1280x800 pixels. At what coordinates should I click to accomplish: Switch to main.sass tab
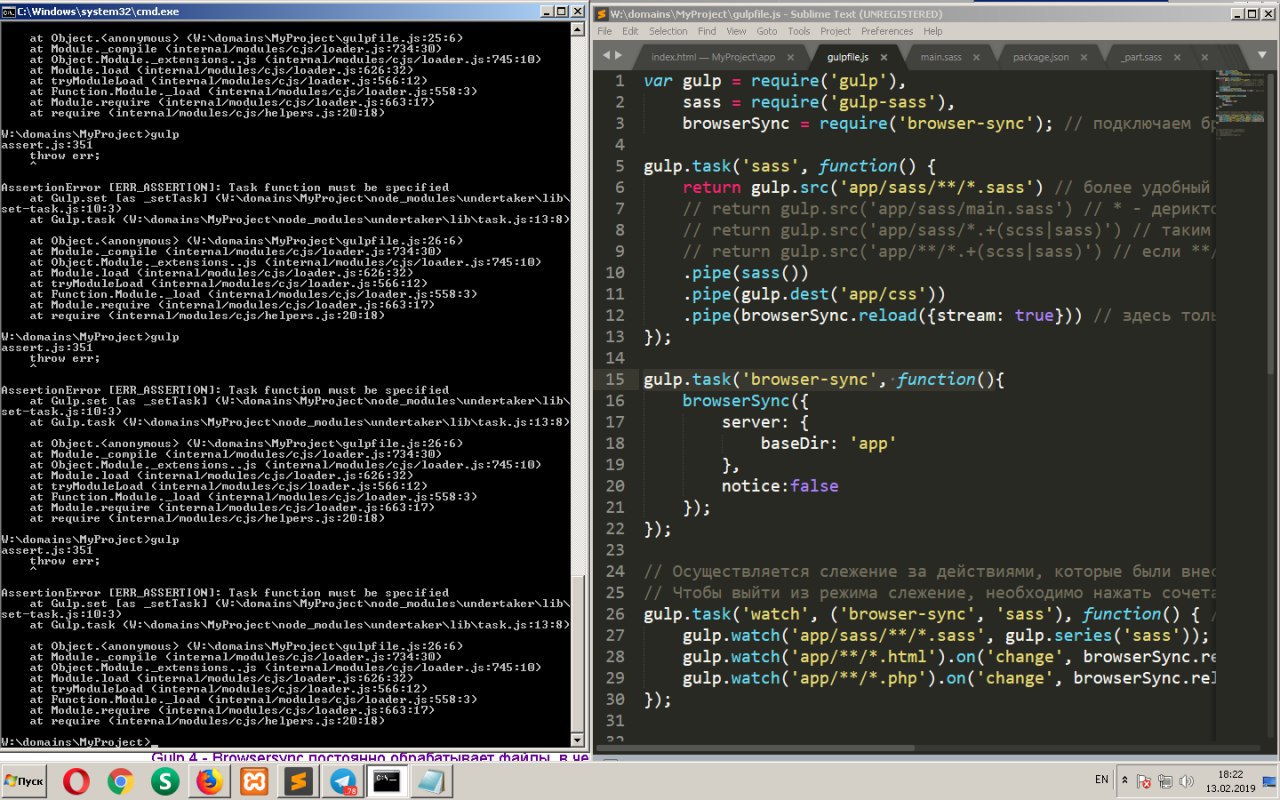click(x=941, y=57)
